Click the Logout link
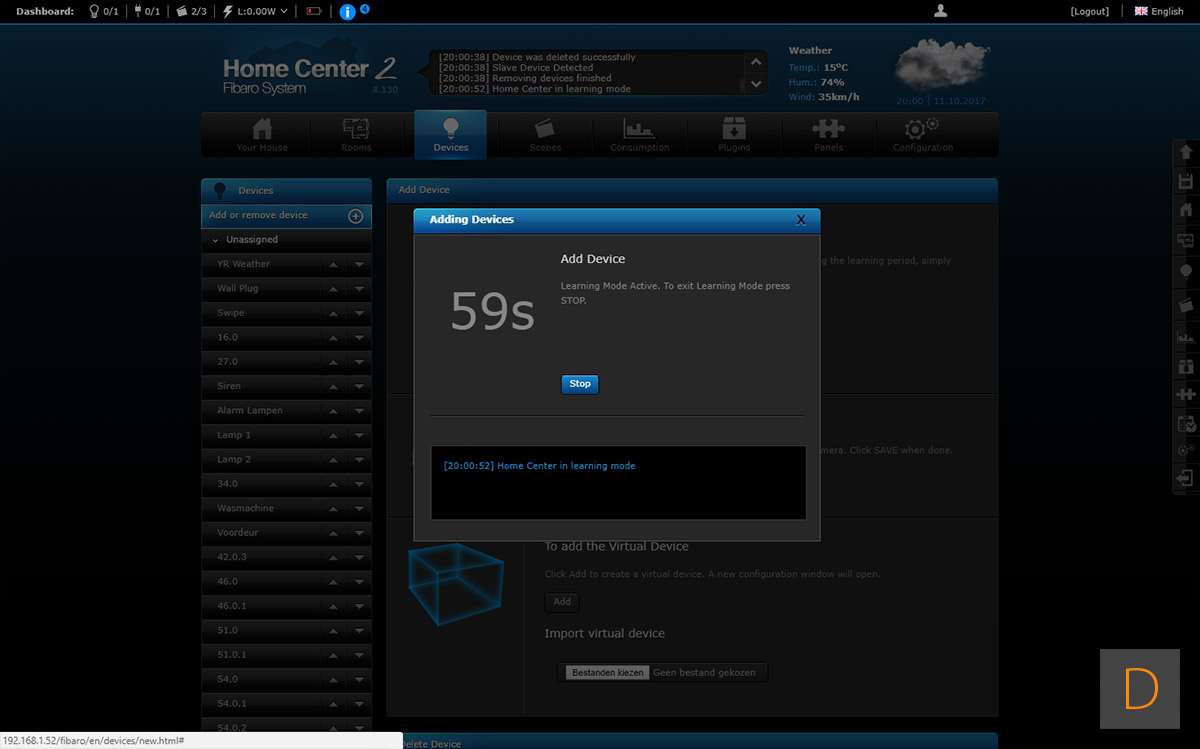 coord(1089,12)
